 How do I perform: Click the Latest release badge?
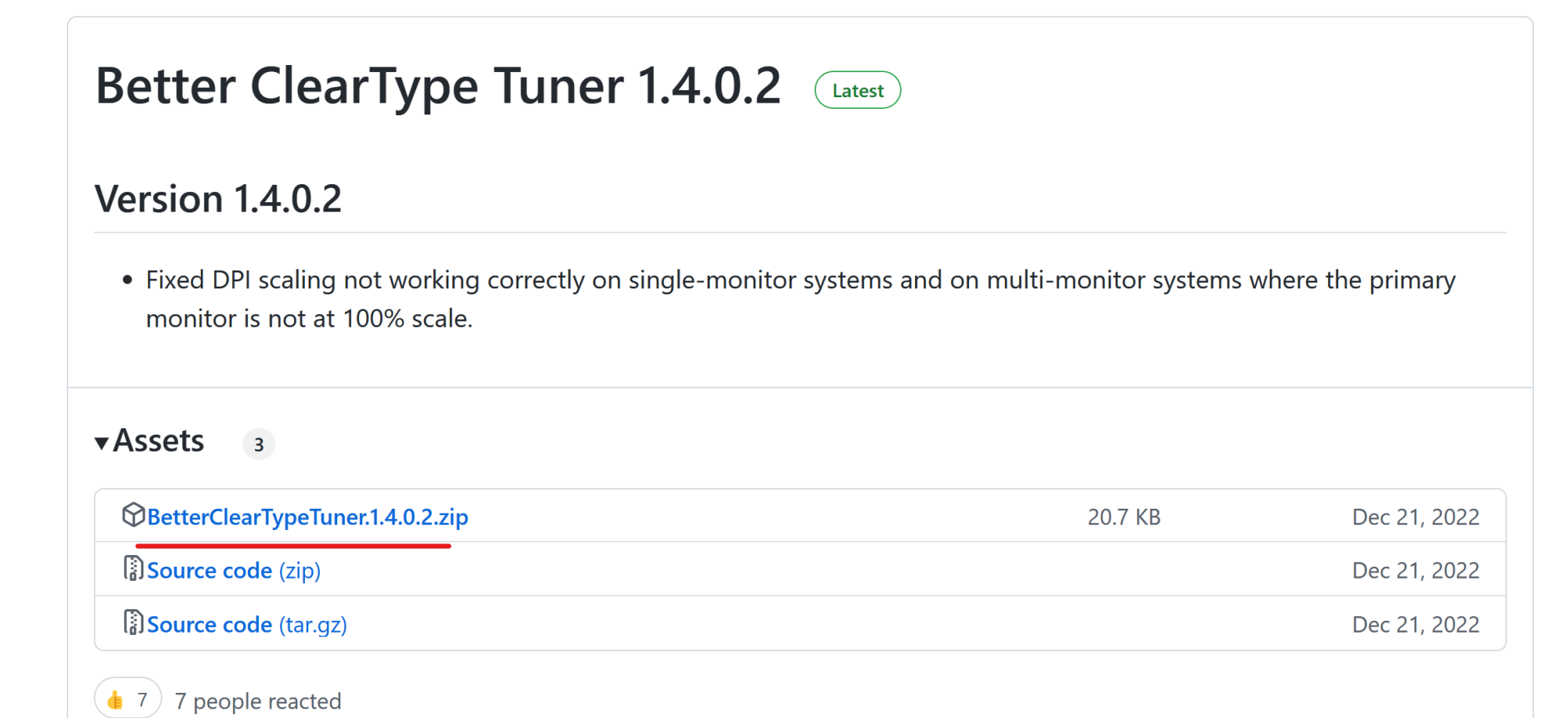pos(858,90)
